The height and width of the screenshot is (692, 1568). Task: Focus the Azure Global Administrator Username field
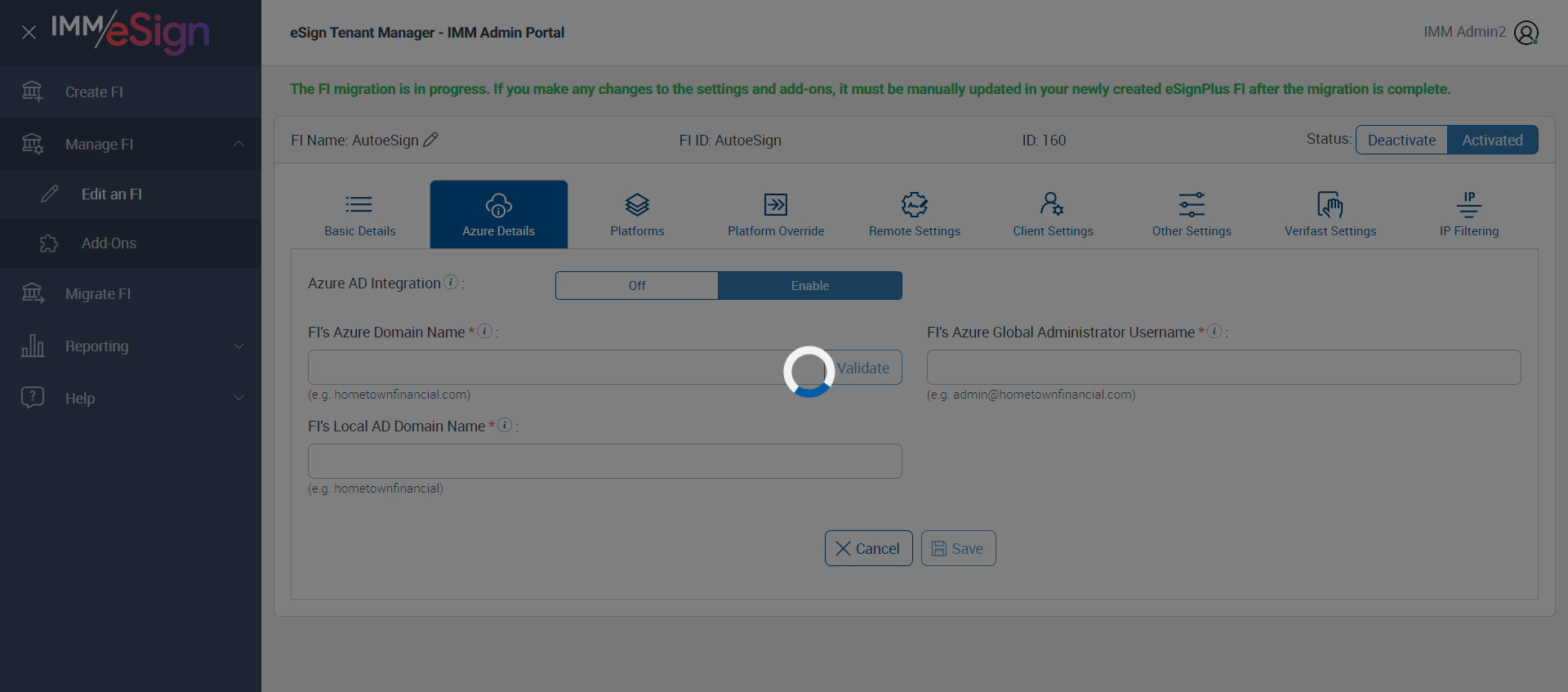(x=1224, y=368)
